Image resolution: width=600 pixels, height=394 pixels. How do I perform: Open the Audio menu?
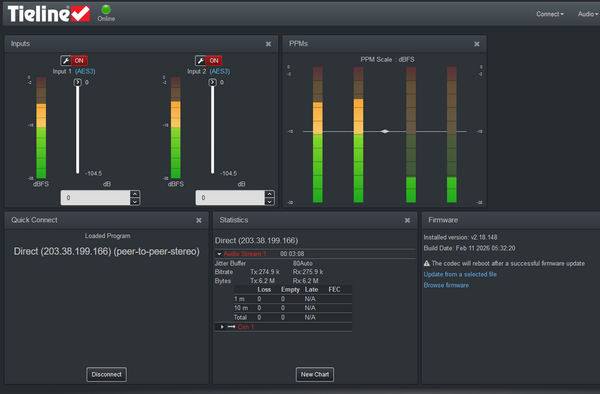pos(588,14)
